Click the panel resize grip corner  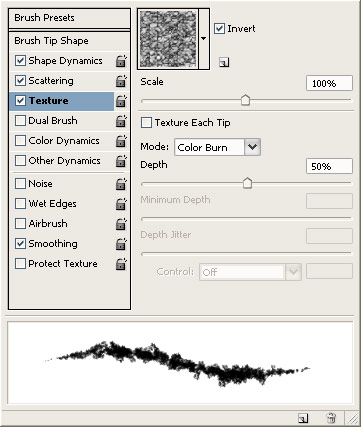pyautogui.click(x=353, y=418)
